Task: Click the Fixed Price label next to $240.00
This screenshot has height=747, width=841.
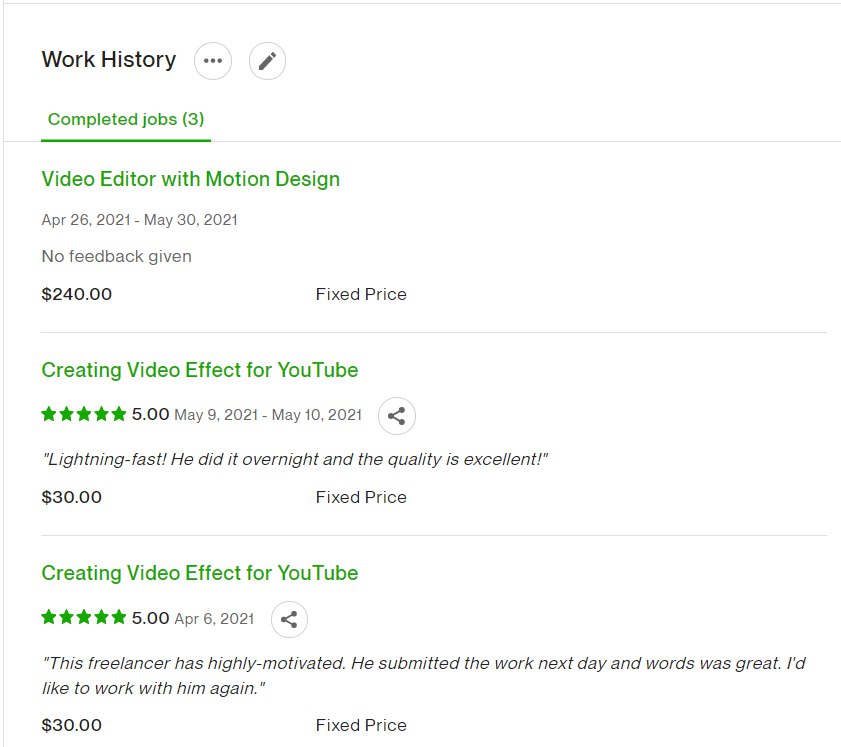Action: (361, 295)
